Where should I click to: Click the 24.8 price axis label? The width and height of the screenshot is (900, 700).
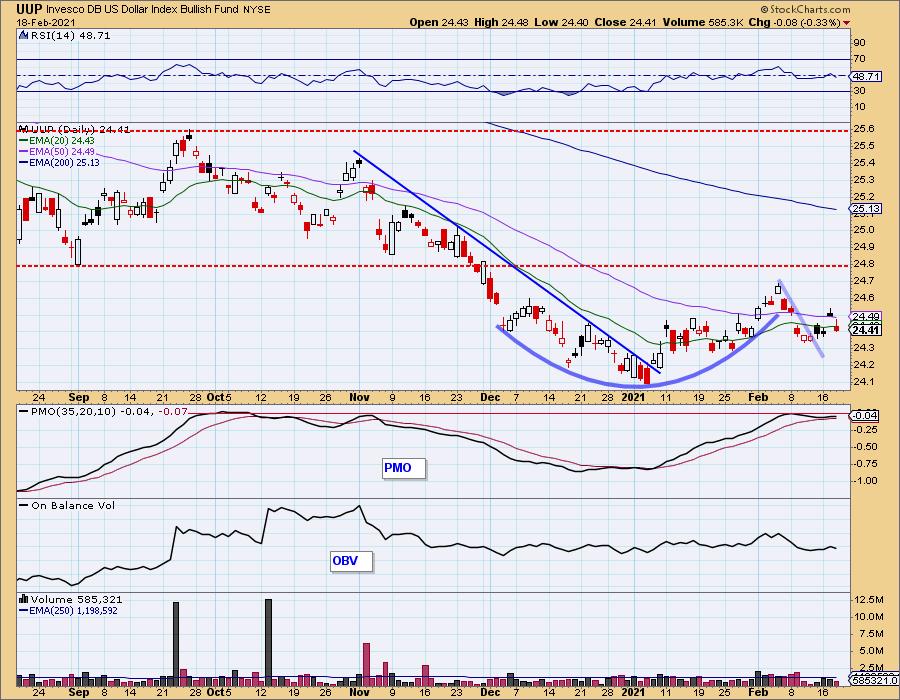pyautogui.click(x=864, y=264)
